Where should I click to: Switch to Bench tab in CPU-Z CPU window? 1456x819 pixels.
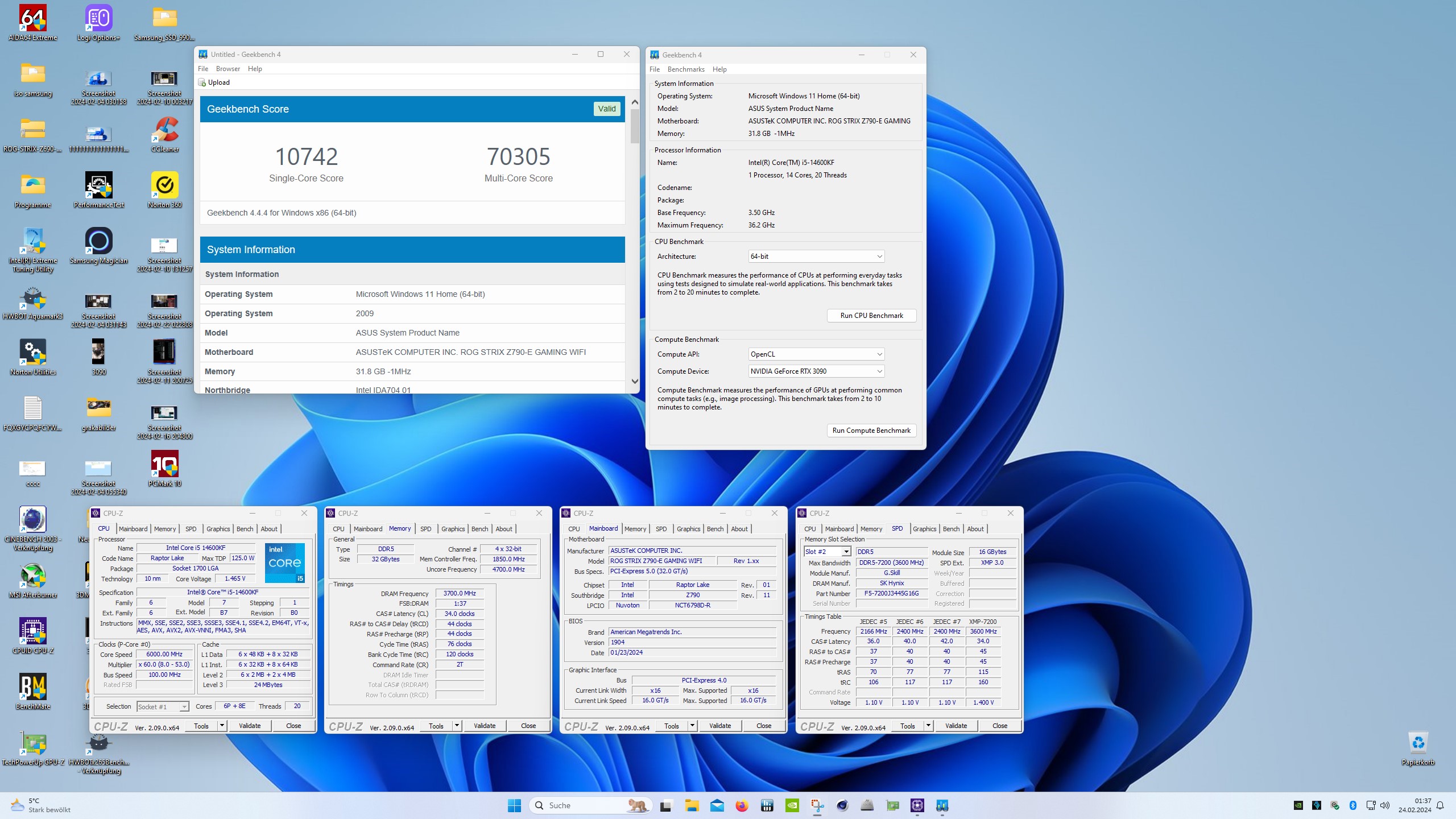[x=245, y=529]
